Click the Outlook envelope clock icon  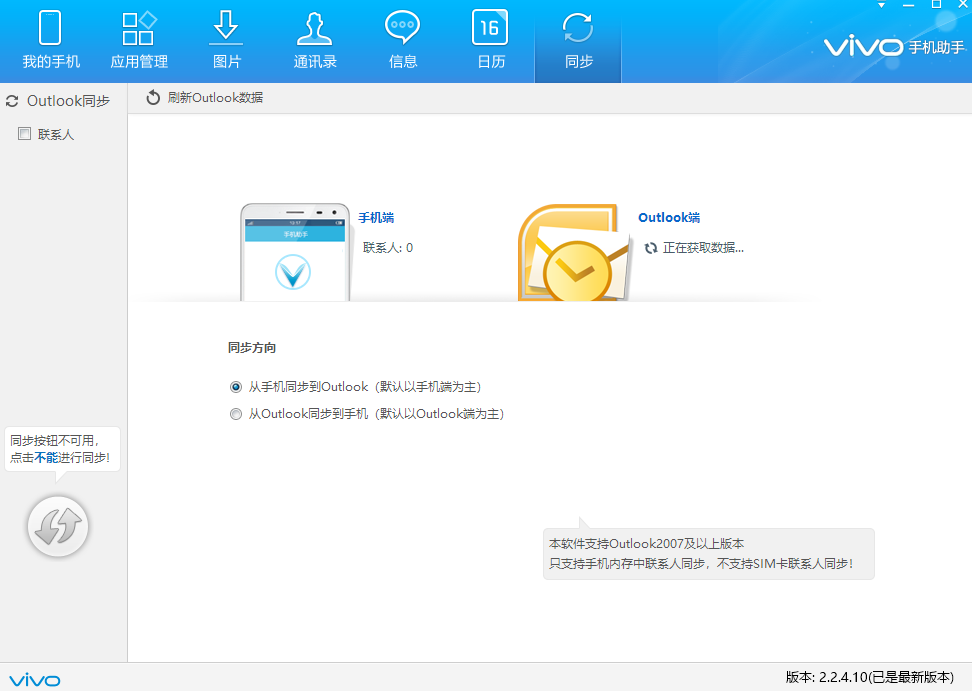pyautogui.click(x=575, y=252)
